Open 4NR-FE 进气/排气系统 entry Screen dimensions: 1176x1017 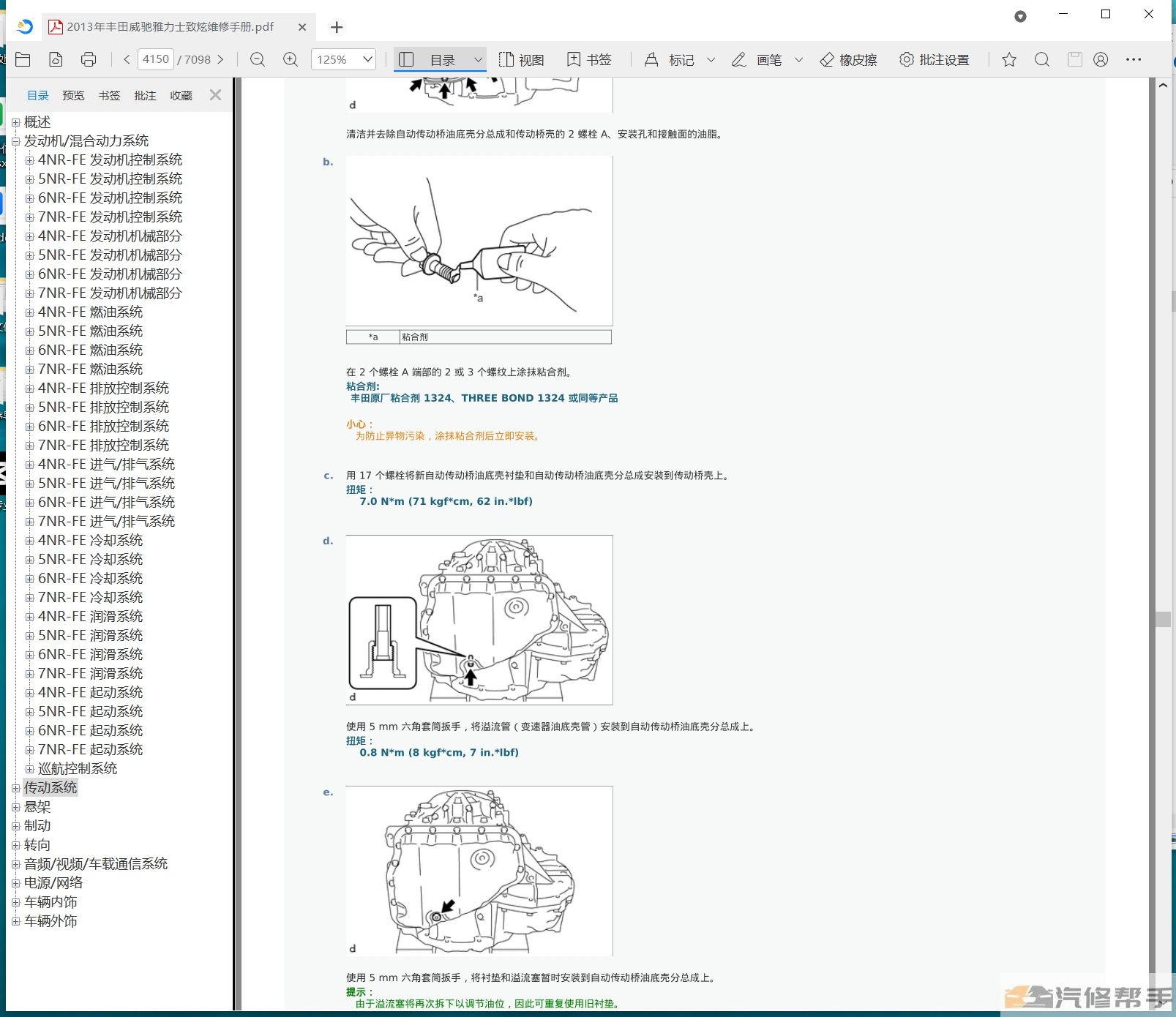coord(106,464)
